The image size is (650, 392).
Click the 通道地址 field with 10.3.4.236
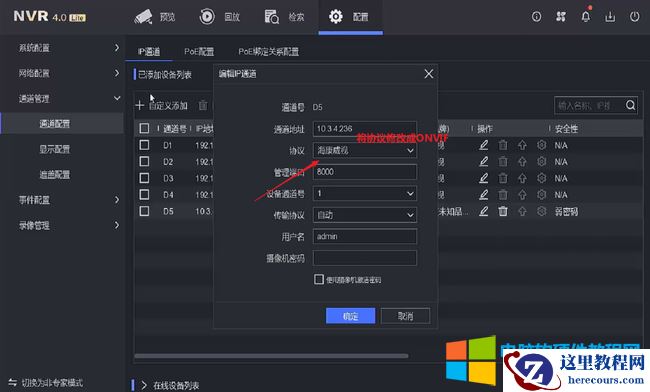[365, 129]
